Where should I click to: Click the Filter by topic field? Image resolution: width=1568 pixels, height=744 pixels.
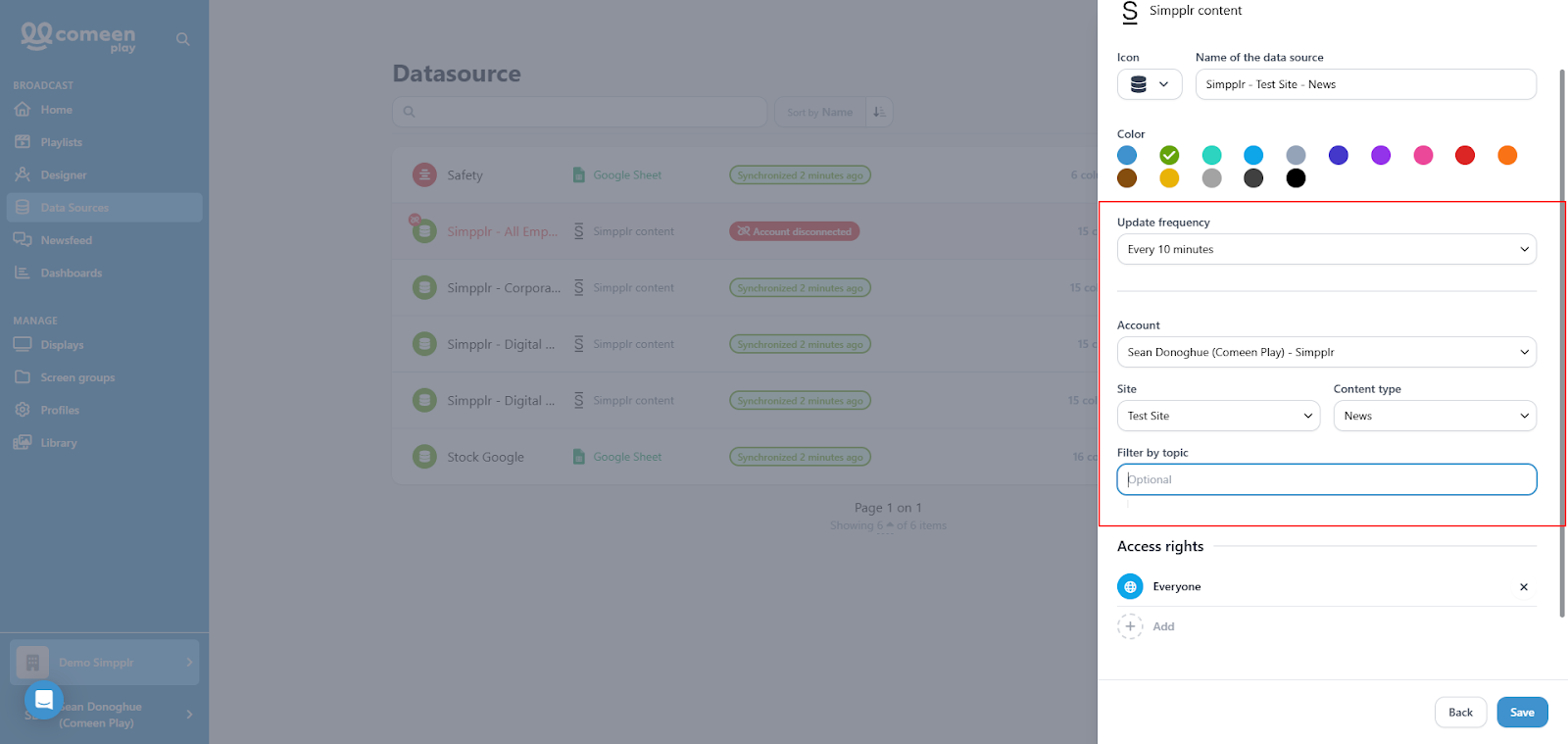(1327, 479)
